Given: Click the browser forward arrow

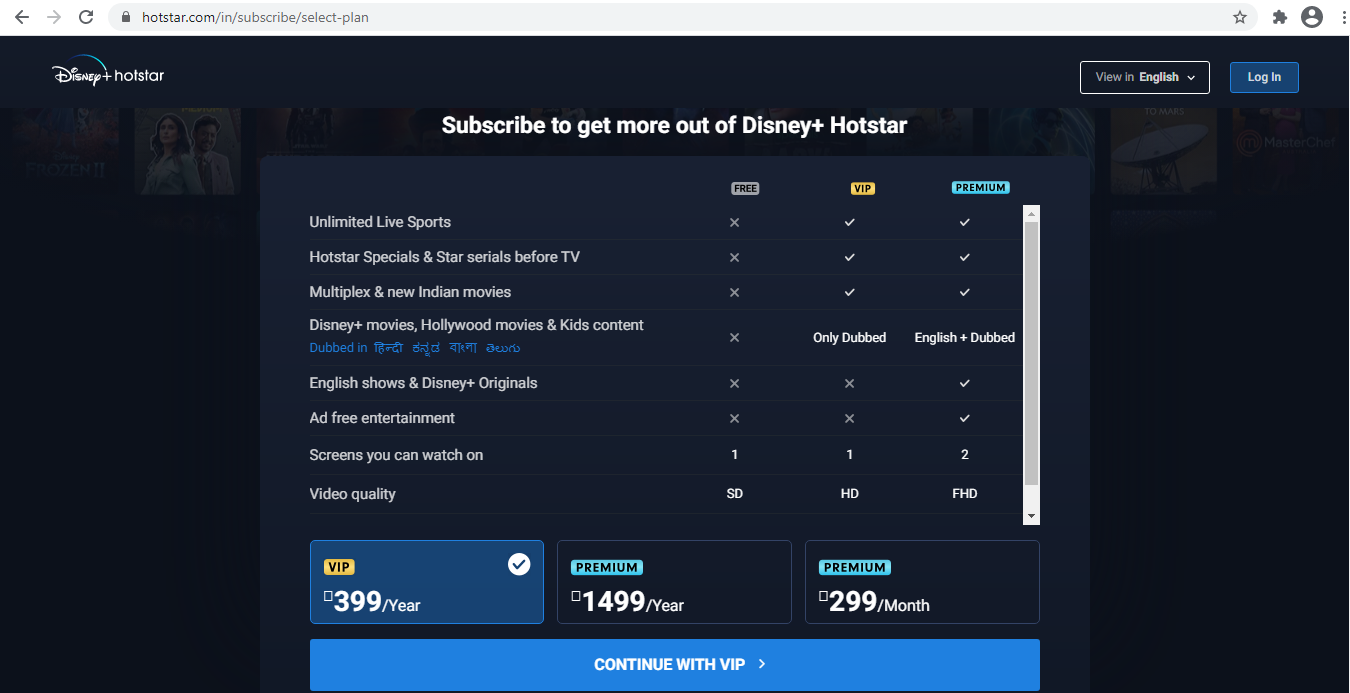Looking at the screenshot, I should pyautogui.click(x=54, y=17).
